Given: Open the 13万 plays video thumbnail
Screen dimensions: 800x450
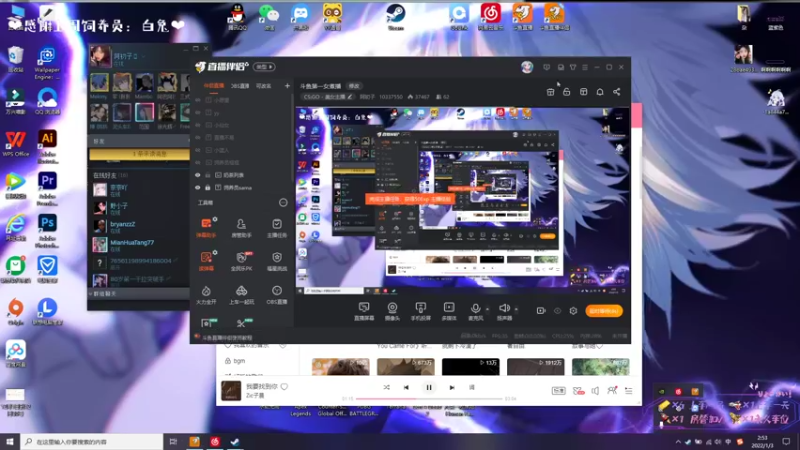Looking at the screenshot, I should coord(470,366).
